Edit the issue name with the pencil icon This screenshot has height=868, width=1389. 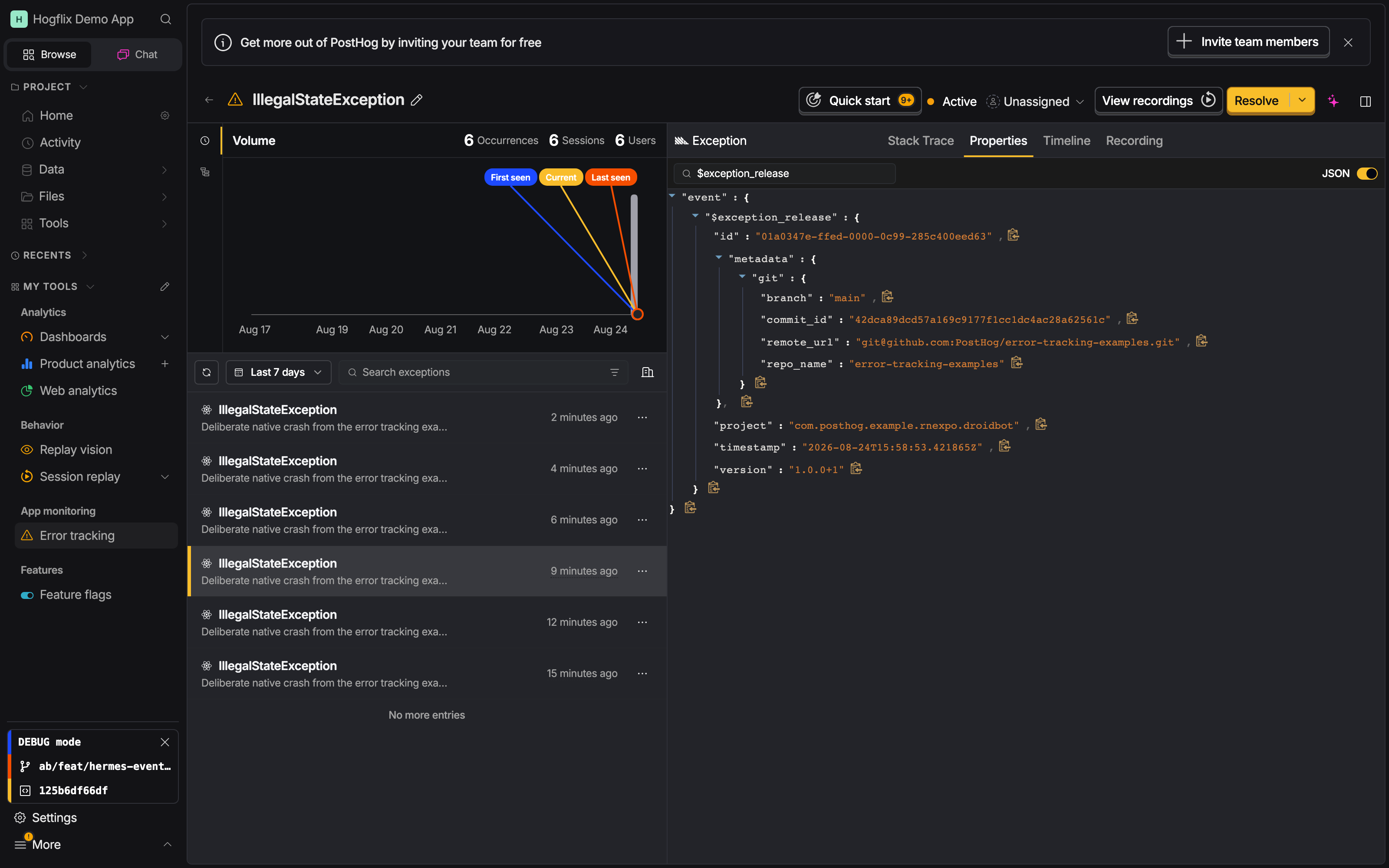pyautogui.click(x=417, y=100)
